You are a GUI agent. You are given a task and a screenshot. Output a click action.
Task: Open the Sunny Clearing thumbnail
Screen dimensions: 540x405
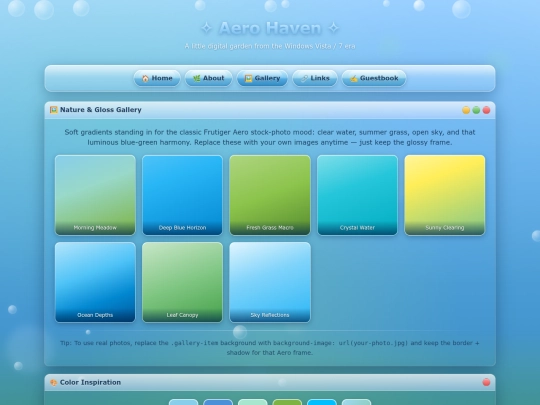click(445, 195)
